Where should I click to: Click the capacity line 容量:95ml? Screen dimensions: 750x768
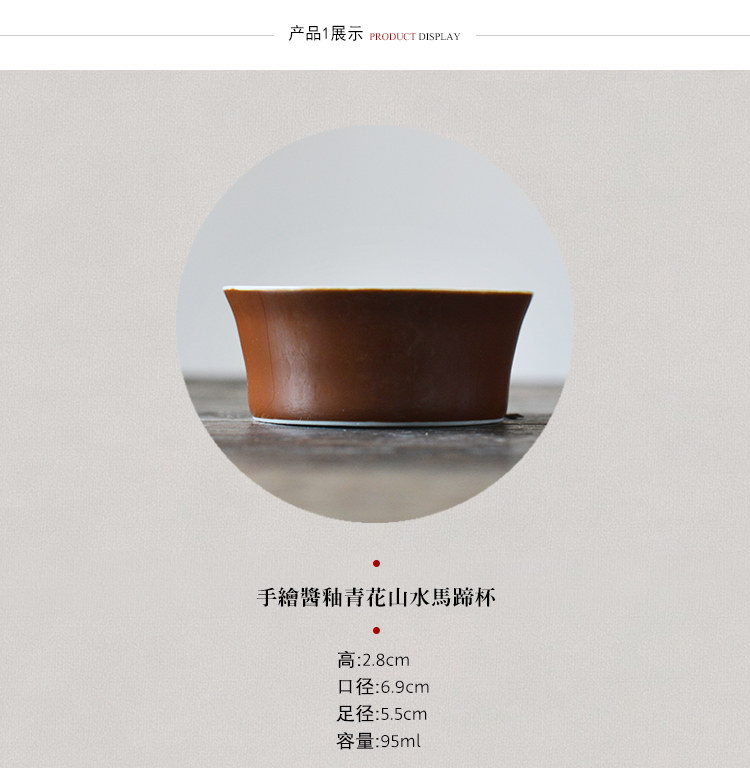tap(378, 741)
